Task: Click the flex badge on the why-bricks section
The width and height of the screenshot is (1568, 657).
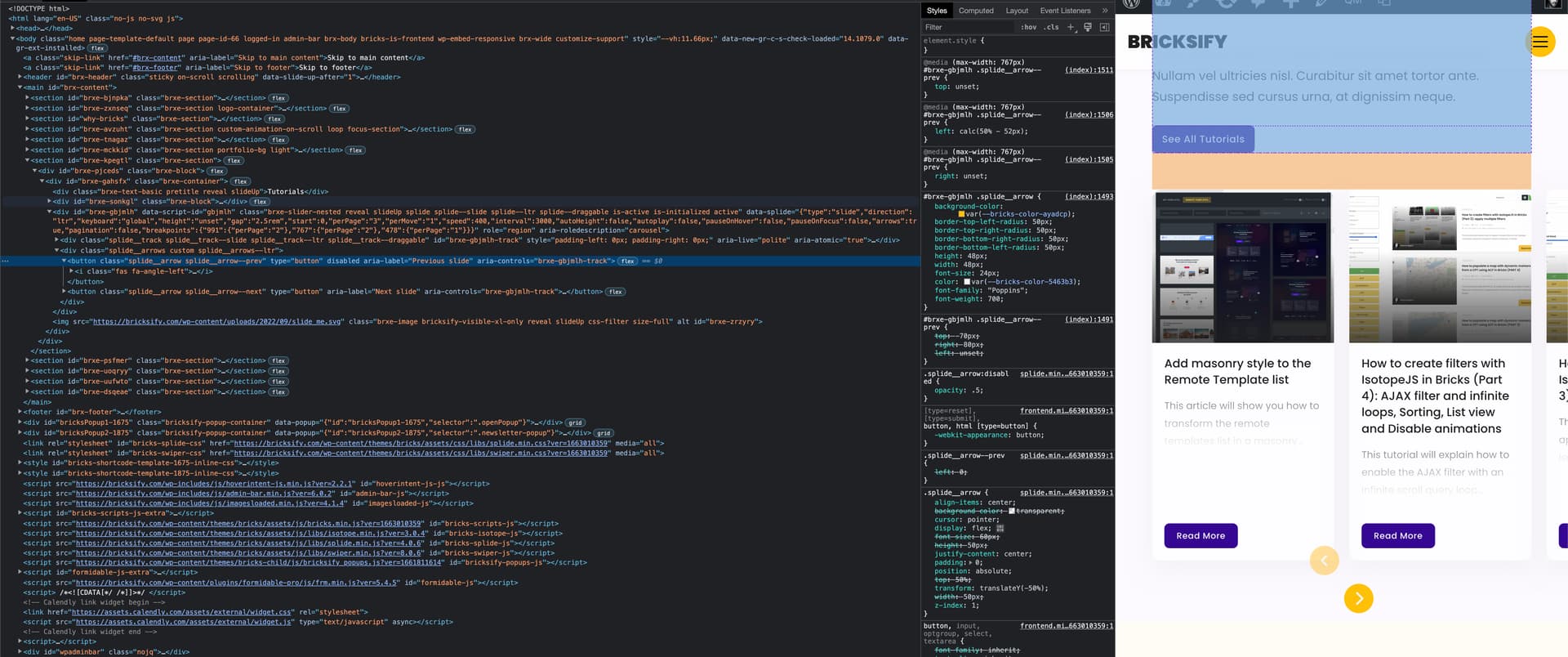Action: coord(274,119)
